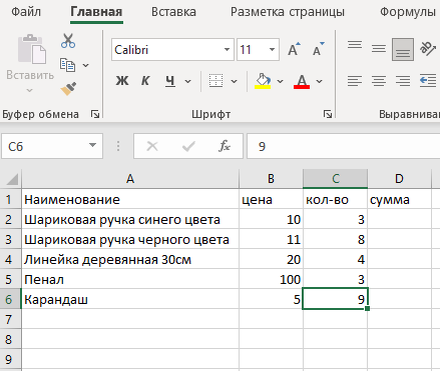440x371 pixels.
Task: Apply yellow fill color bucket
Action: click(263, 81)
